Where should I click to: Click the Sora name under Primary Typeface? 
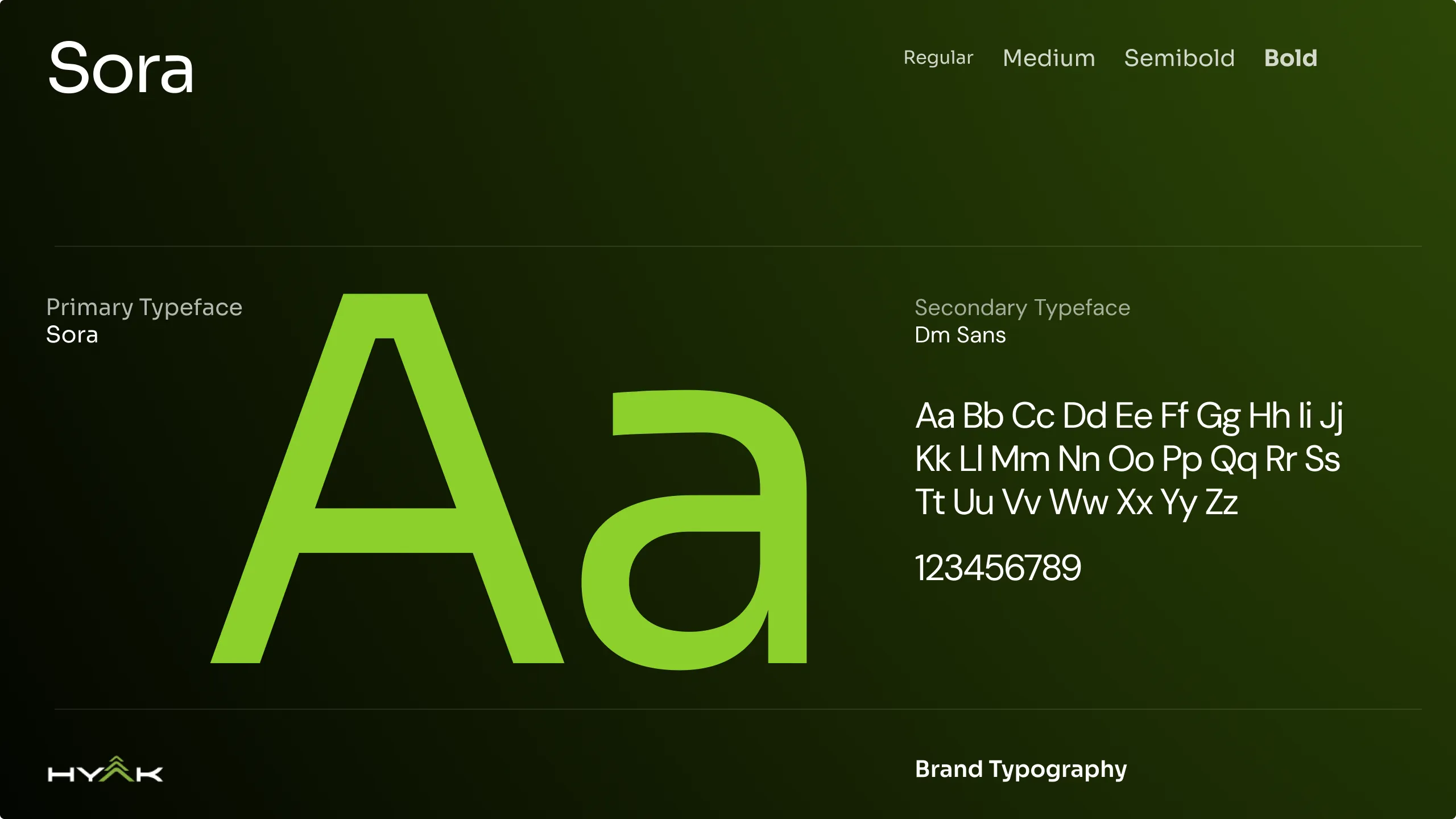[x=72, y=335]
